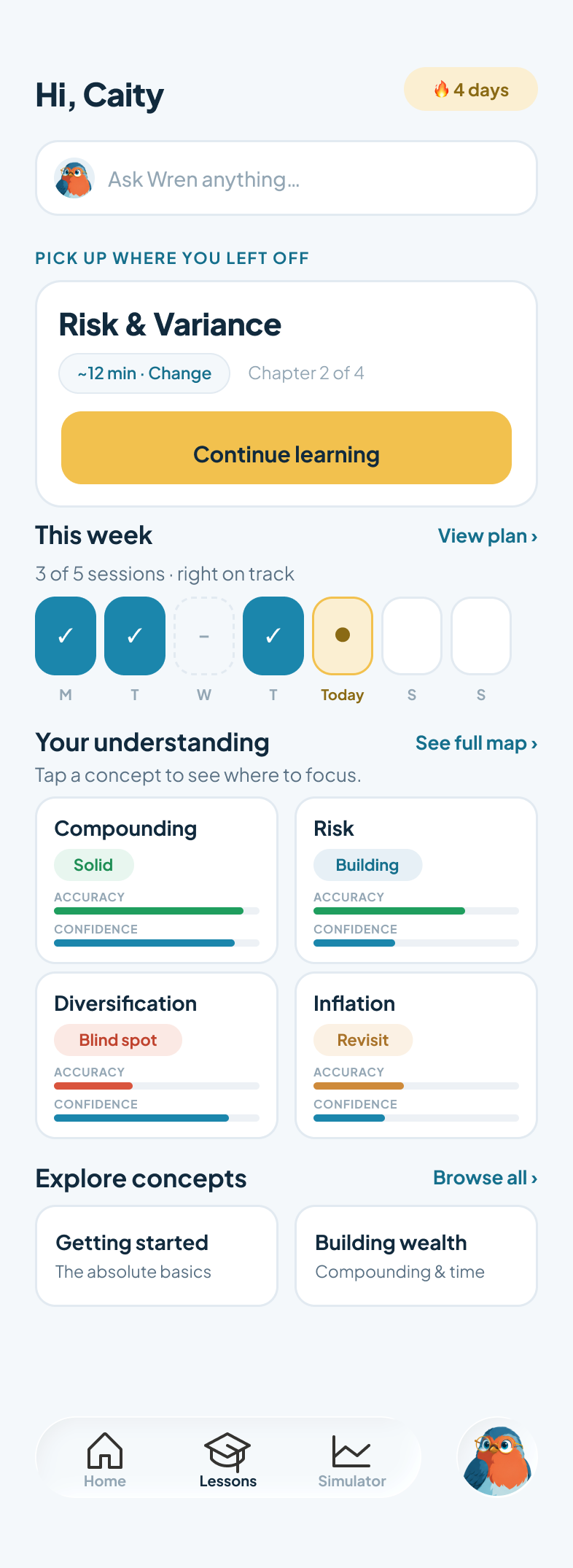Screen dimensions: 573x1568
Task: Open Browse all concepts link
Action: [486, 1178]
